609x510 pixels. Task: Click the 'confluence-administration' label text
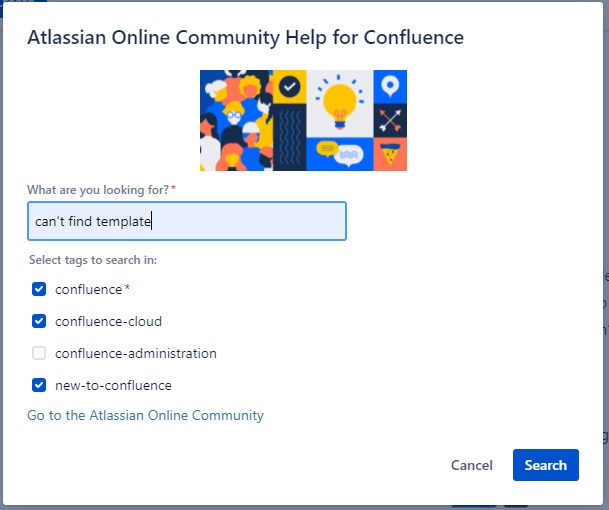coord(136,353)
